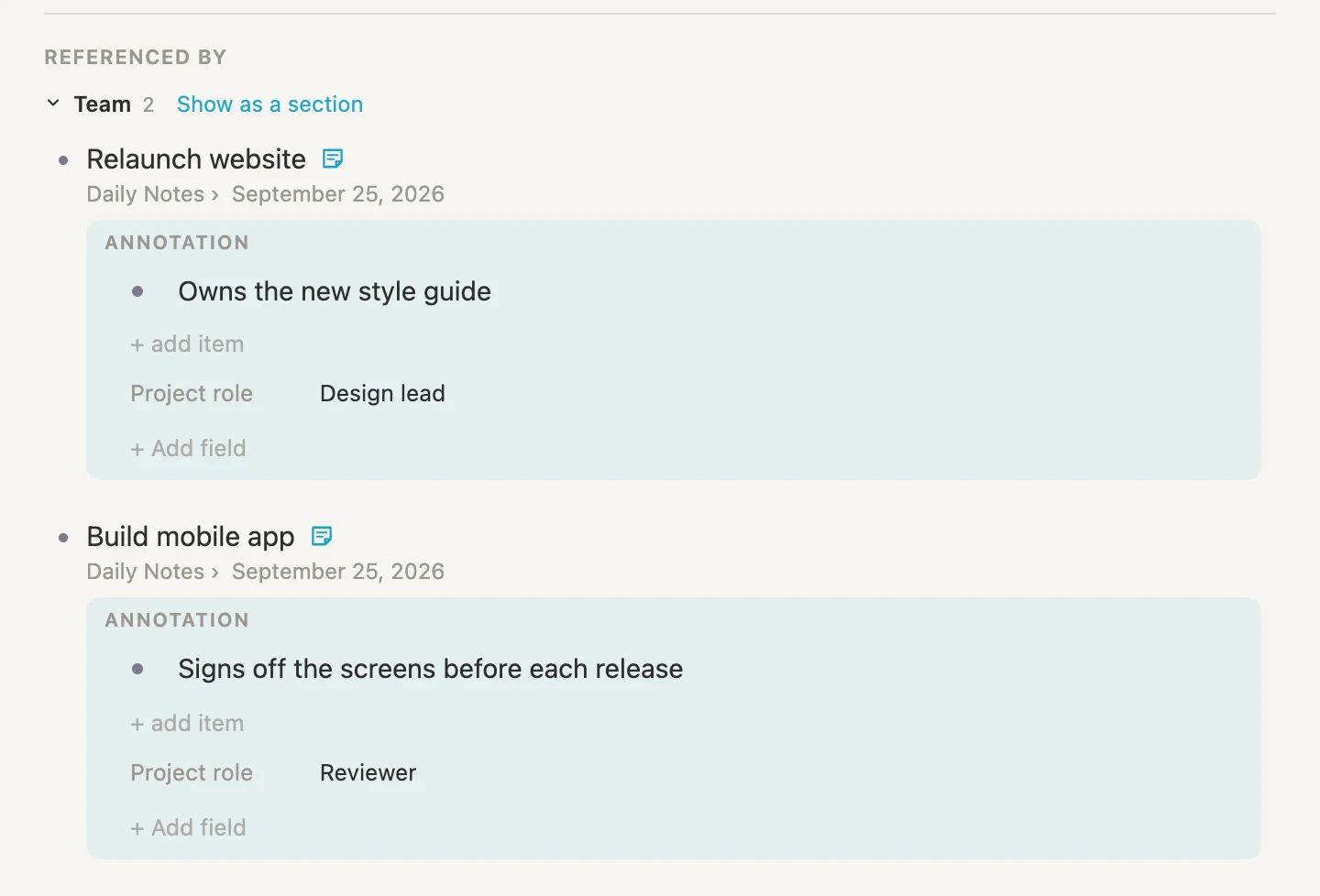
Task: Click bullet of Relaunch website node
Action: (x=63, y=160)
